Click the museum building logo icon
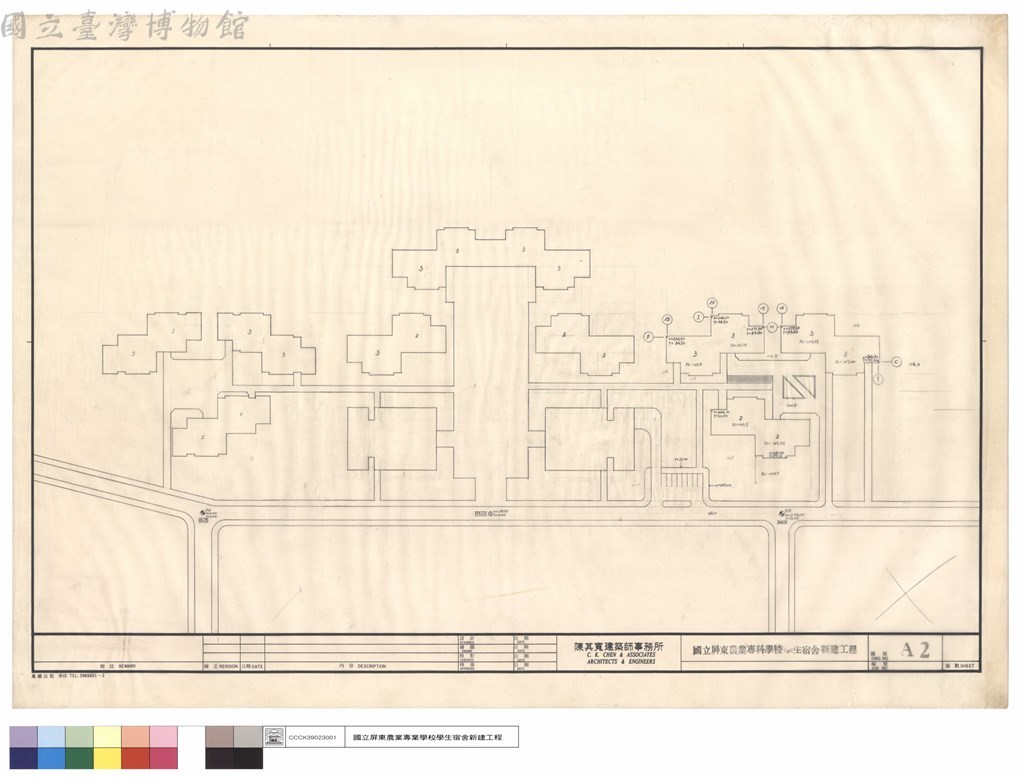 click(x=274, y=737)
